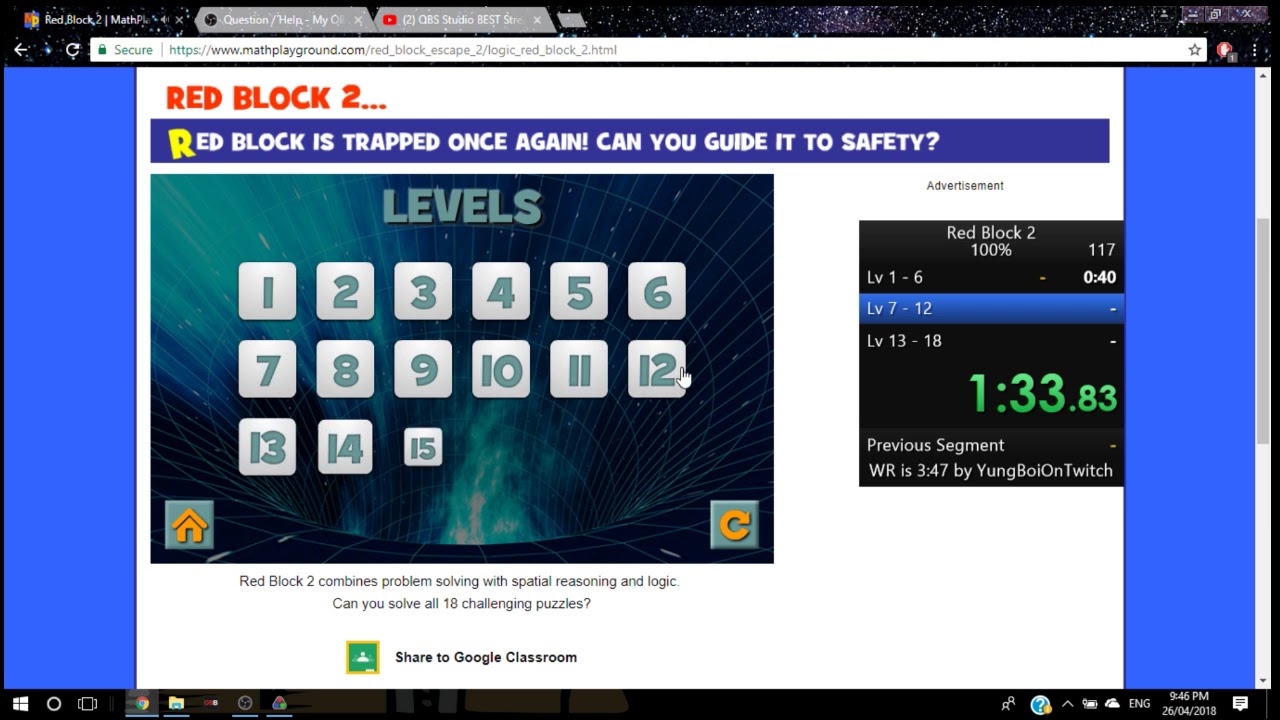Open level 12 tile
The width and height of the screenshot is (1280, 720).
(657, 369)
